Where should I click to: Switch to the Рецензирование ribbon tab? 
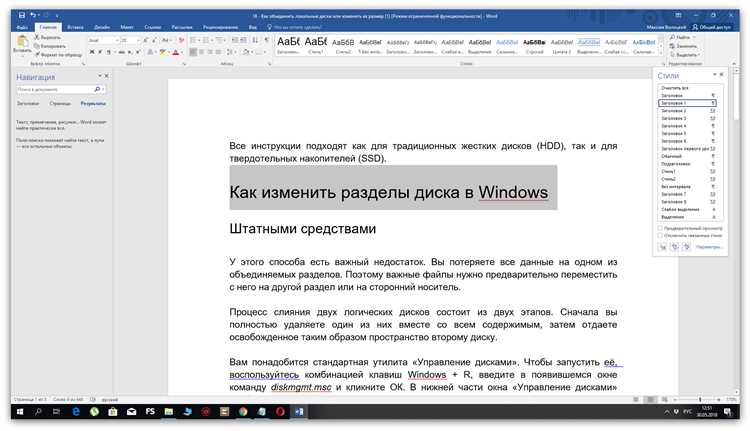coord(221,27)
